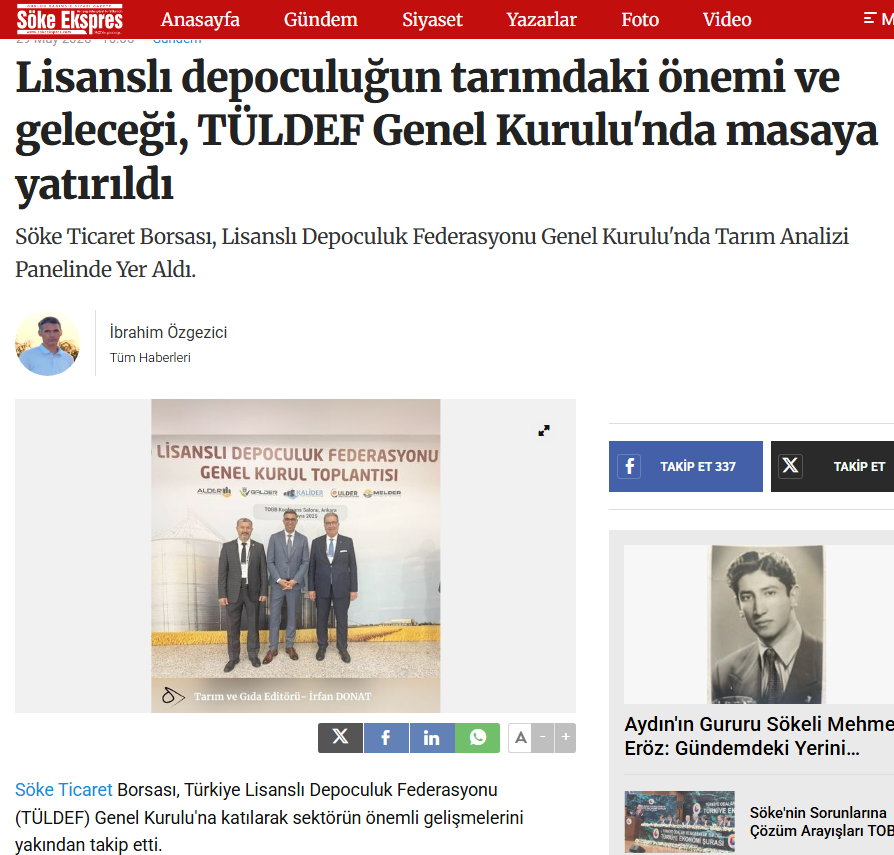Open Mehmet Eröz article portrait thumbnail
Screen dimensions: 894x855
tap(767, 624)
